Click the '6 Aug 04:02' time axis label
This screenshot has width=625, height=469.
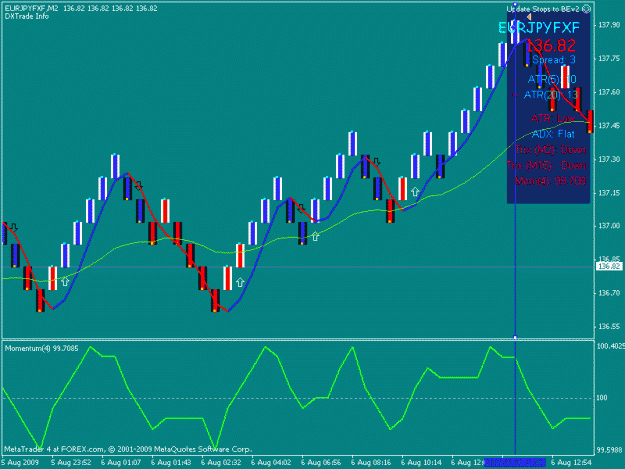[271, 463]
